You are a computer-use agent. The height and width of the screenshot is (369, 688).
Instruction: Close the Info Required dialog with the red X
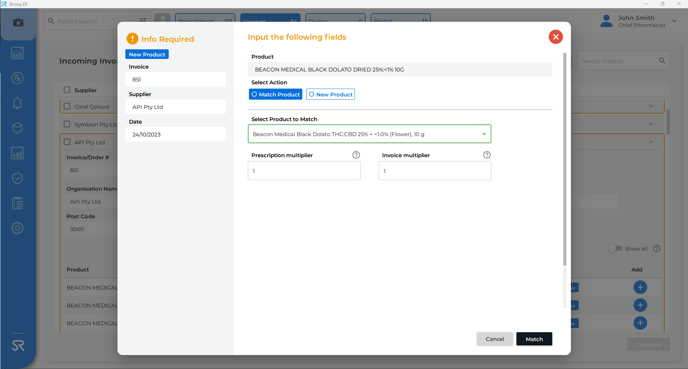555,37
